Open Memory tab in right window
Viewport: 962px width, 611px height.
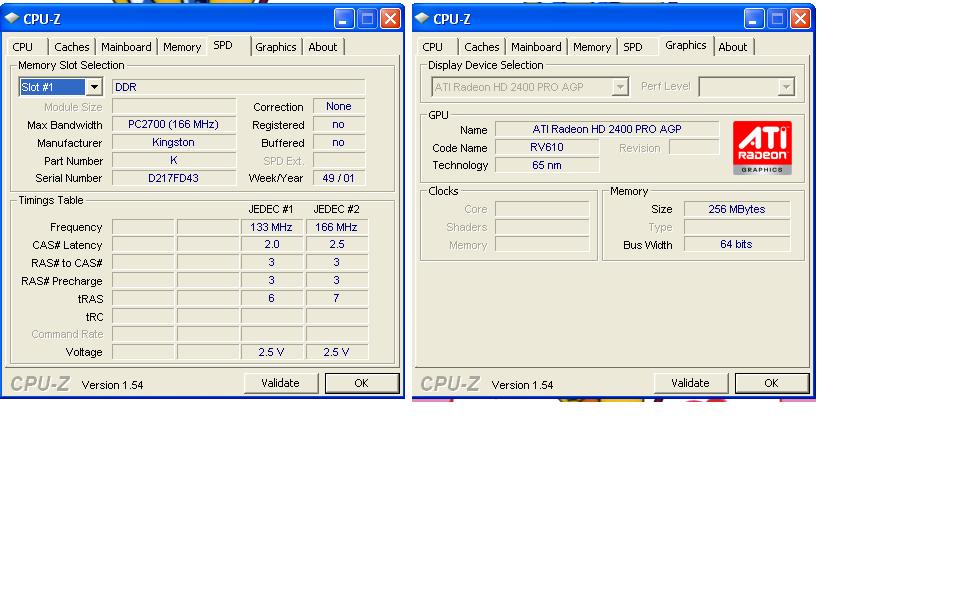click(x=592, y=47)
